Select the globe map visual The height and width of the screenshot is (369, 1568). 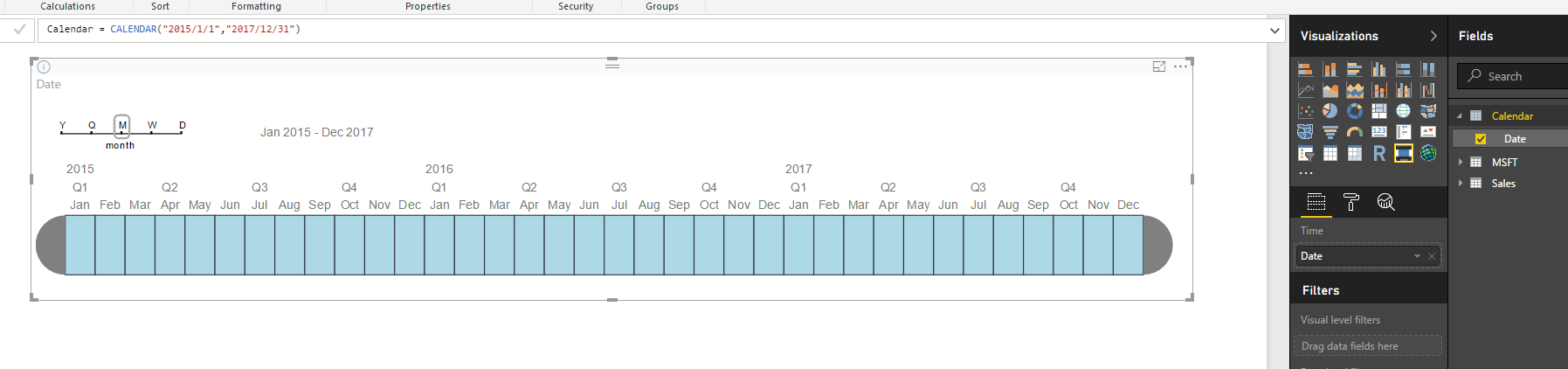tap(1403, 111)
